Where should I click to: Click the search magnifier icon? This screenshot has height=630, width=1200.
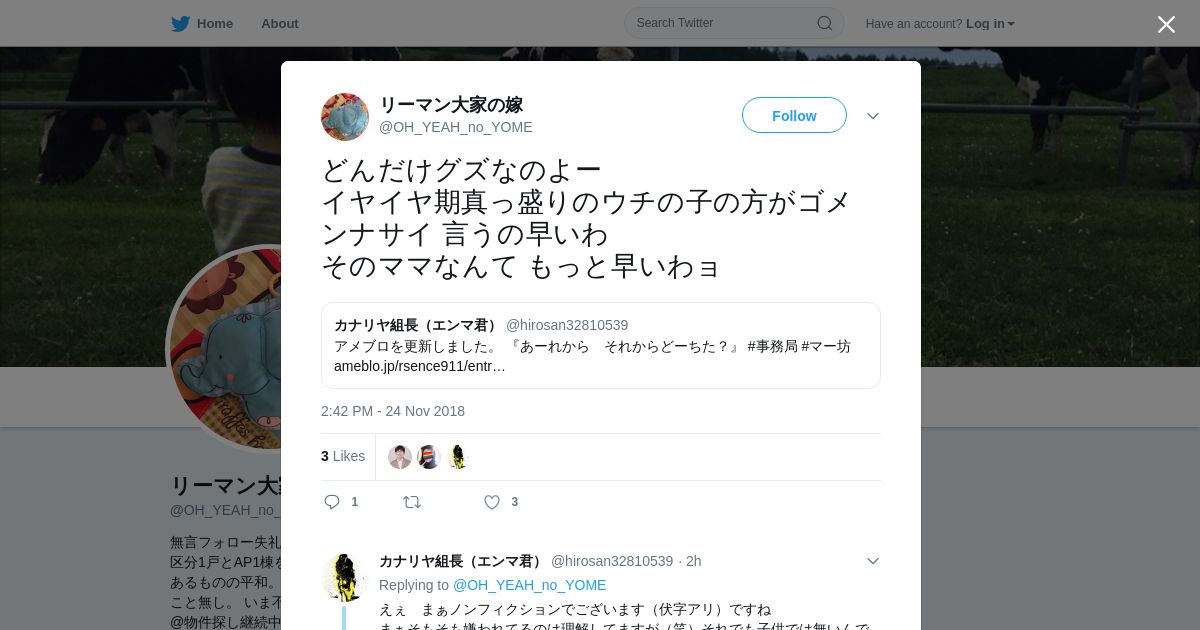click(x=825, y=23)
